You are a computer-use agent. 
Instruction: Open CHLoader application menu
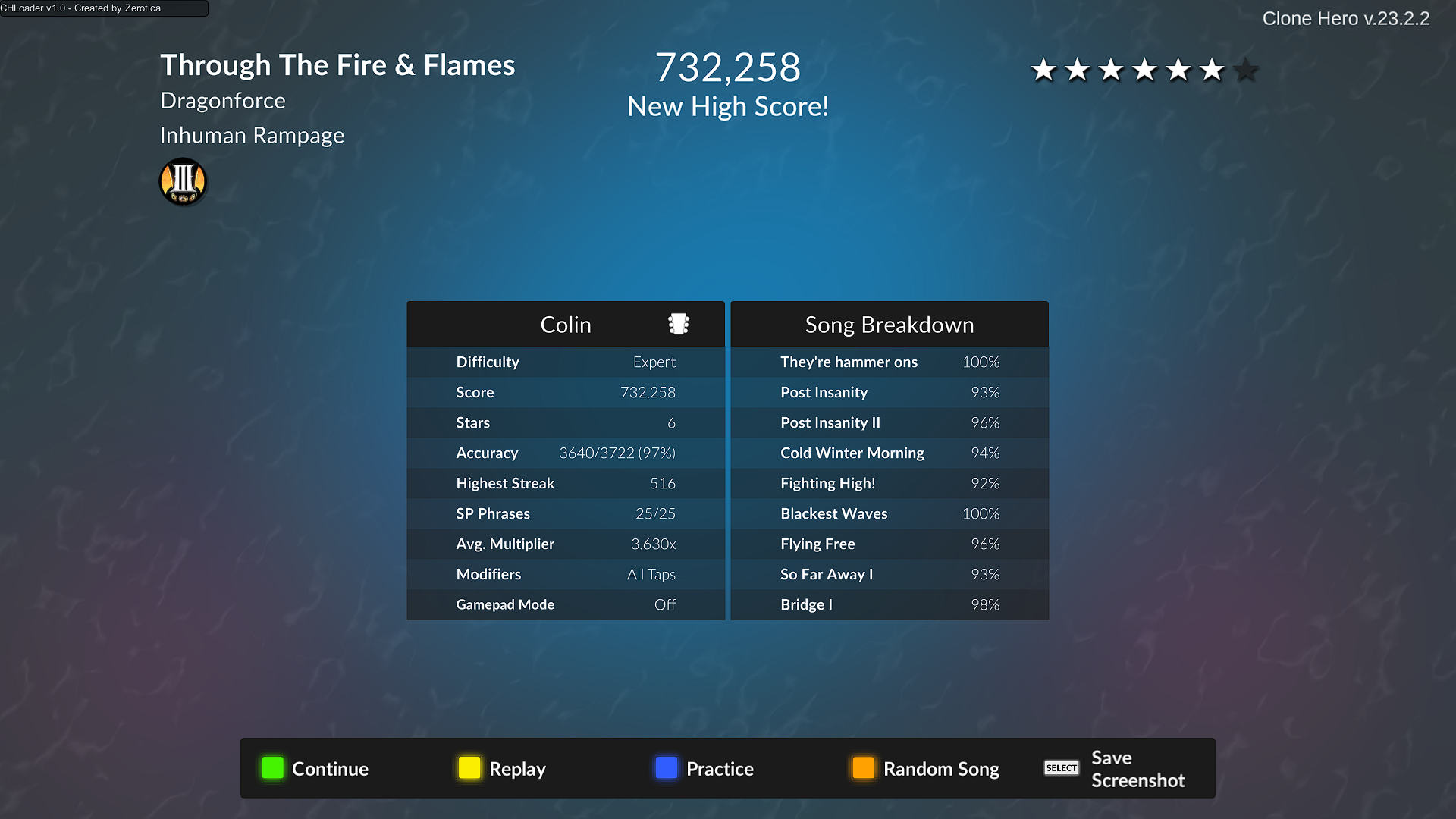(103, 8)
